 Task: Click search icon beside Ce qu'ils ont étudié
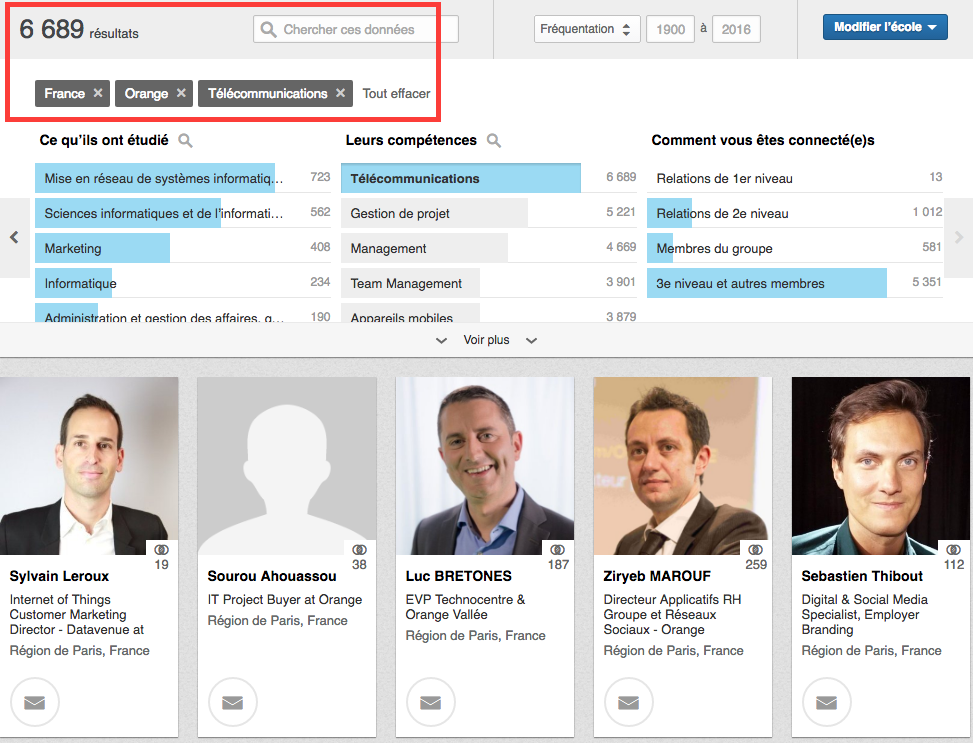pyautogui.click(x=185, y=141)
